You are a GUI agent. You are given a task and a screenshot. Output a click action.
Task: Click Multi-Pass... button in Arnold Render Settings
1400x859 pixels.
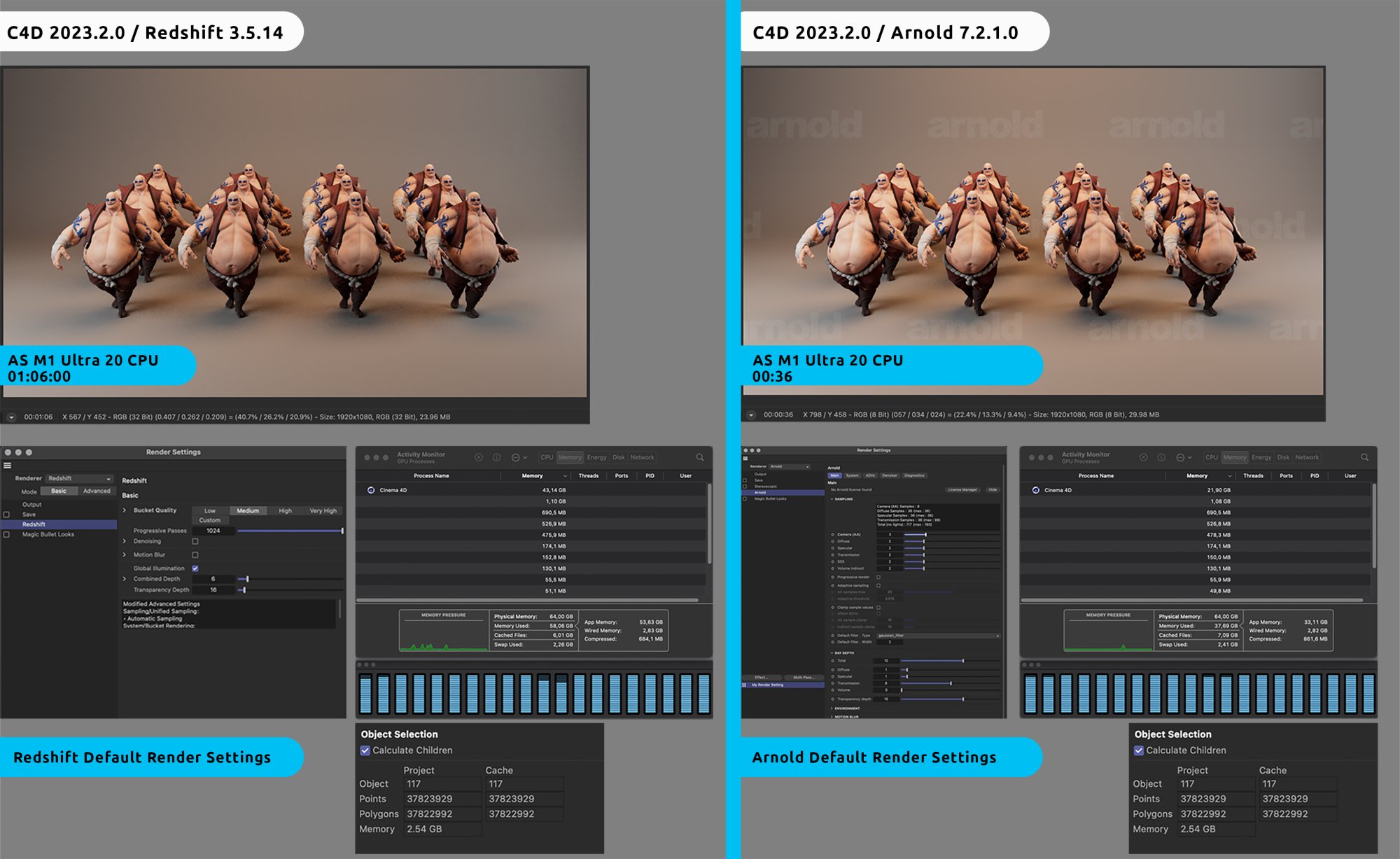pos(804,677)
